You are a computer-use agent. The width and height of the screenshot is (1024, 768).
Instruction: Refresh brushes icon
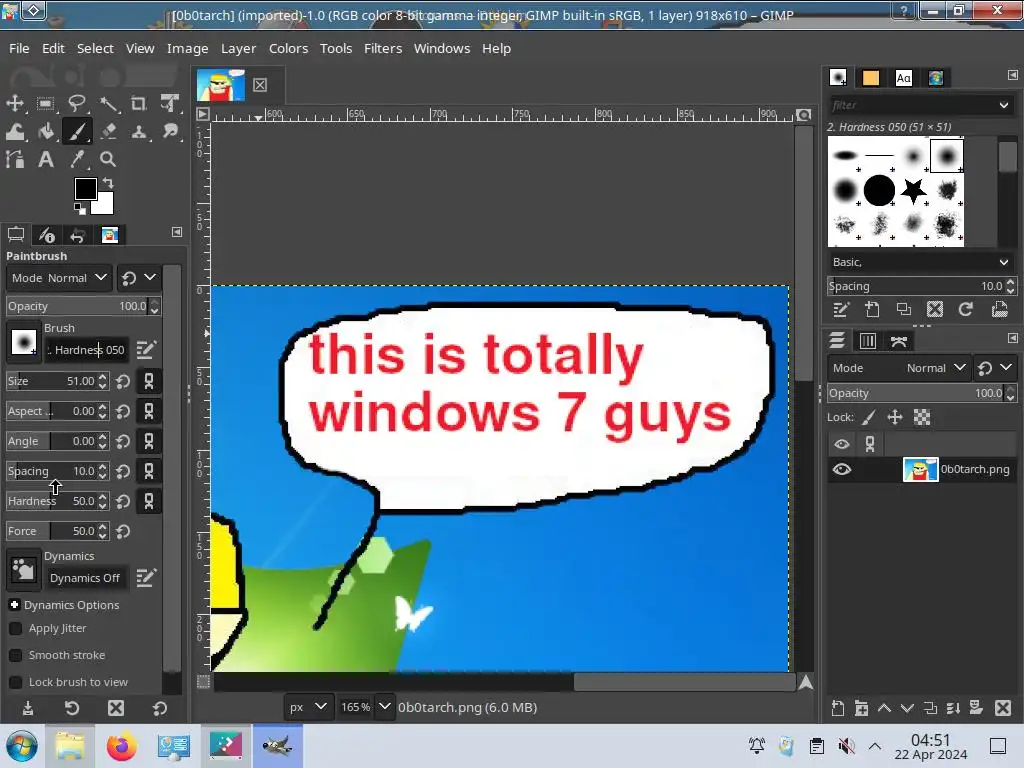click(966, 310)
